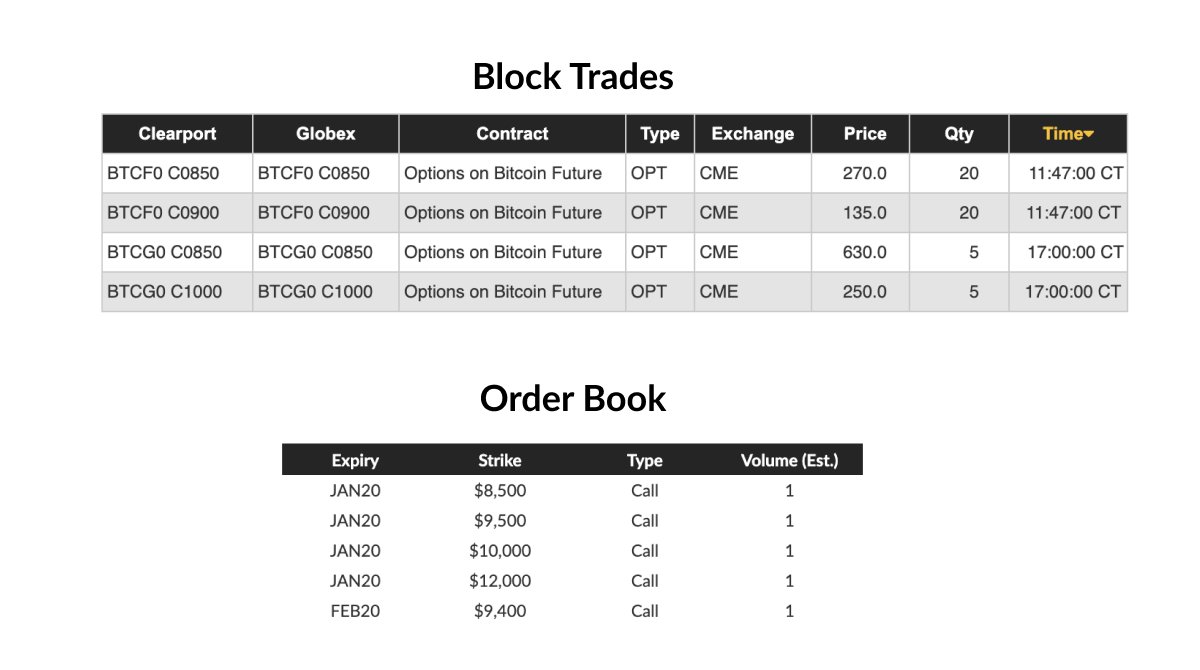This screenshot has width=1200, height=670.
Task: Select the $12,000 strike row
Action: (x=572, y=580)
